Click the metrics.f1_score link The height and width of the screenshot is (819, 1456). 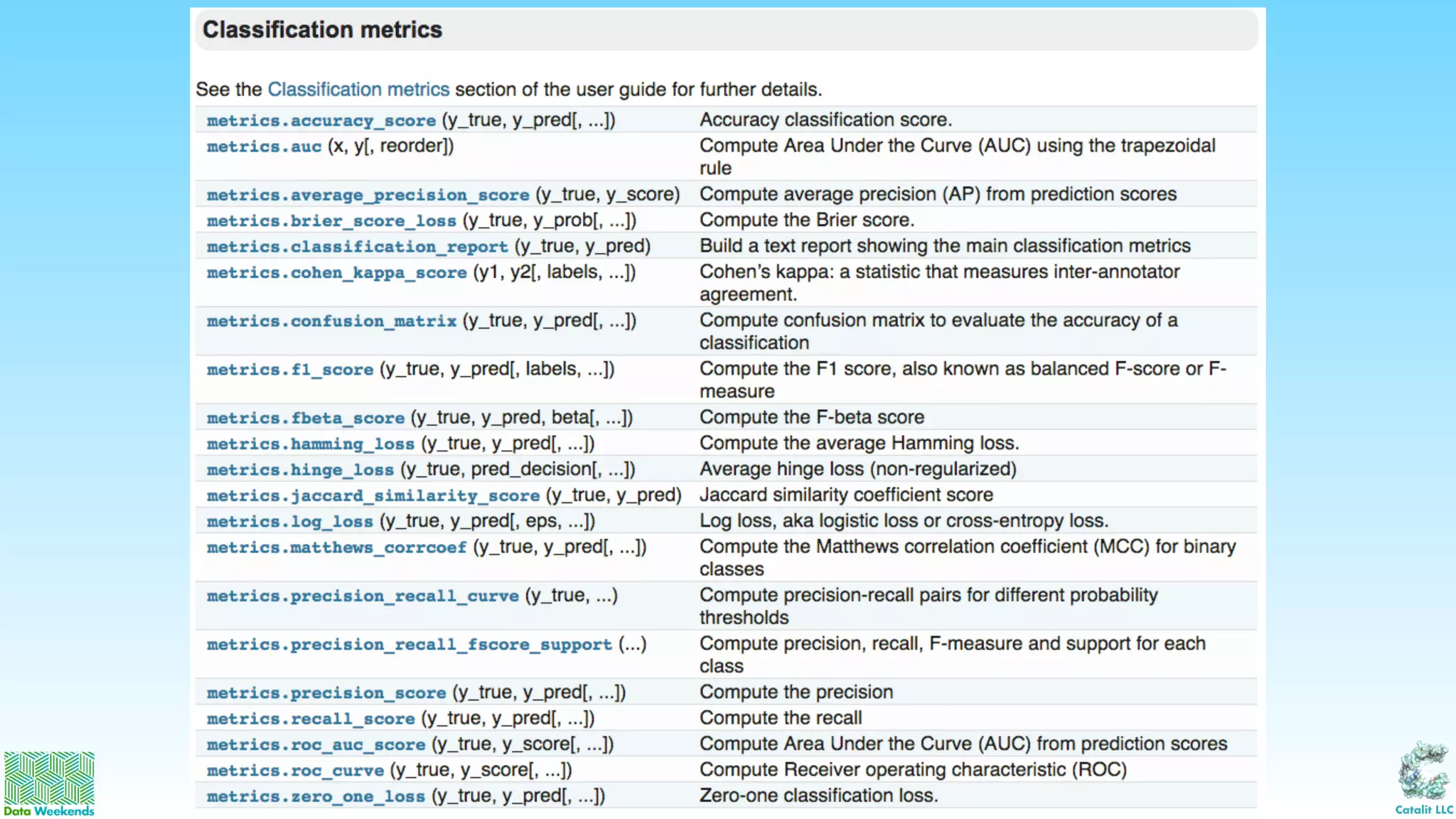(289, 370)
